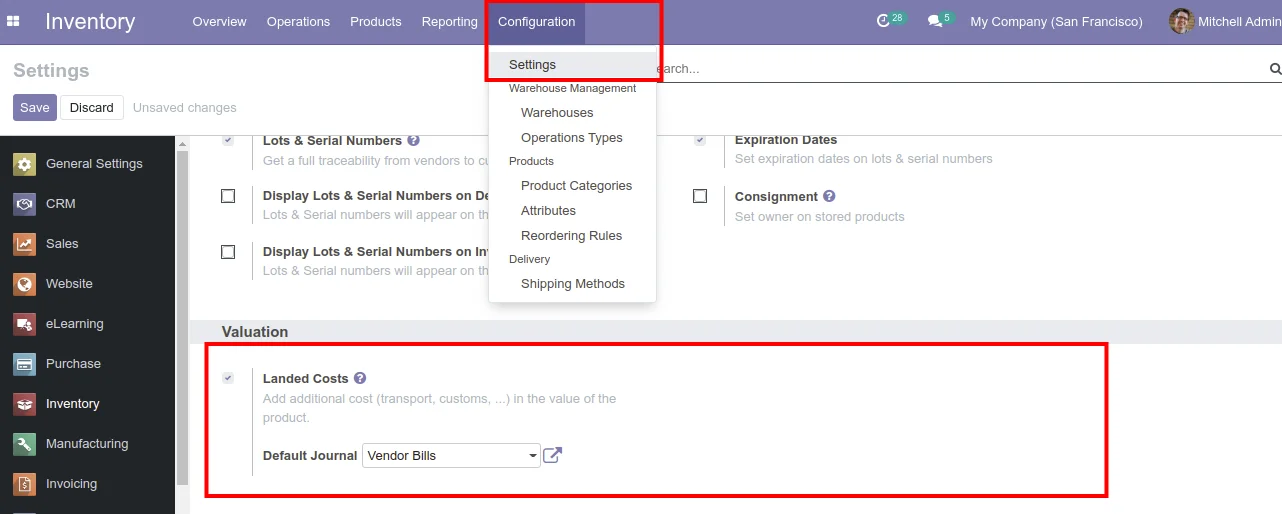Open the messages chat bubble icon
1282x514 pixels.
click(x=935, y=21)
